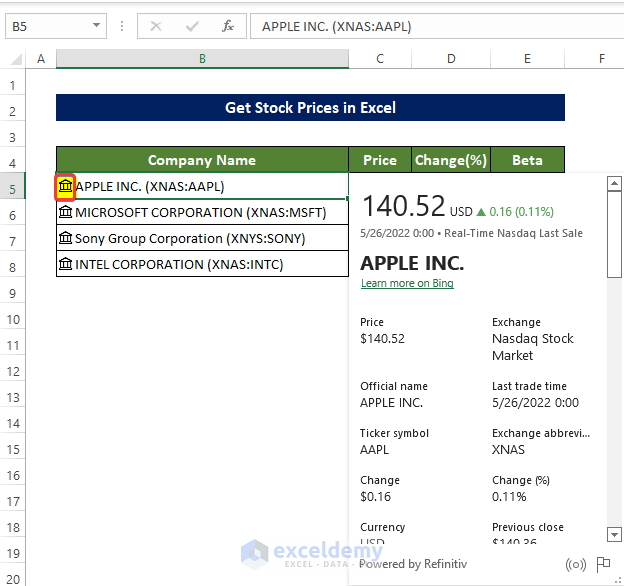The height and width of the screenshot is (586, 624).
Task: Click the Change value $0.16
Action: (375, 496)
